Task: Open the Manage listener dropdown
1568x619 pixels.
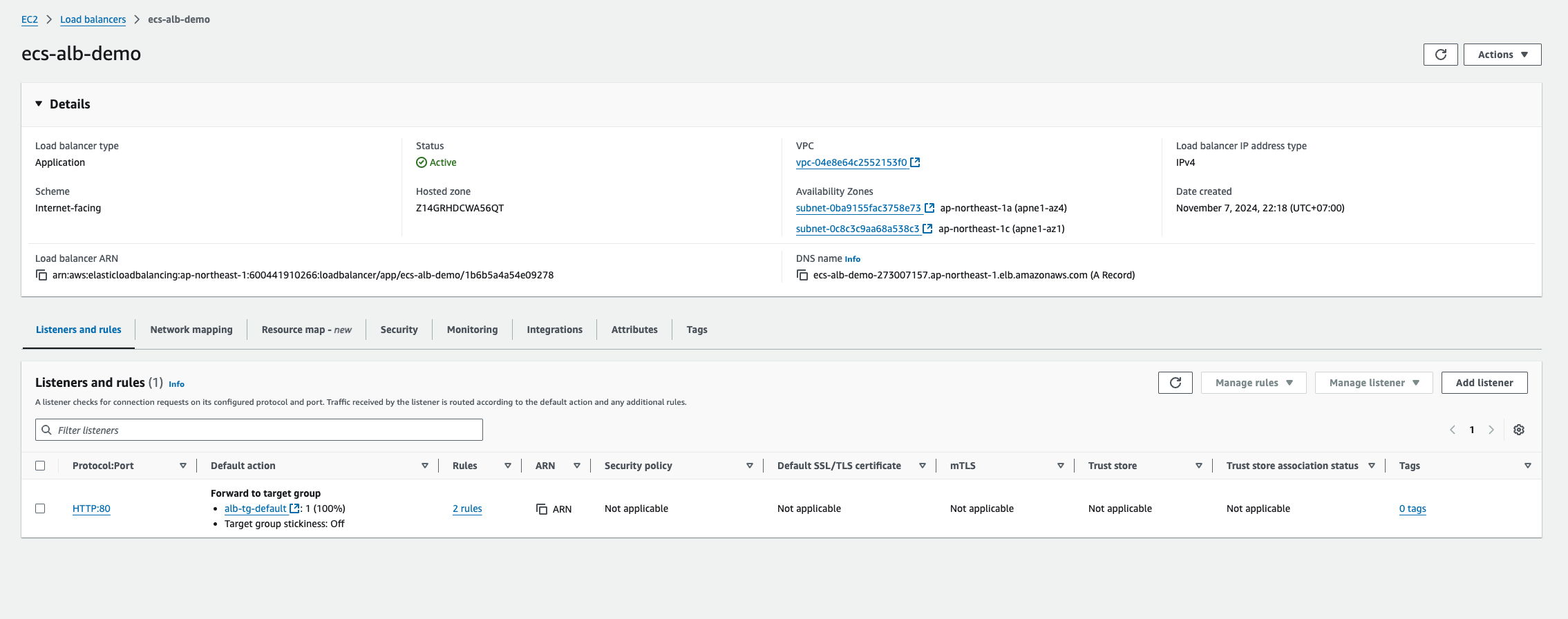Action: coord(1374,383)
